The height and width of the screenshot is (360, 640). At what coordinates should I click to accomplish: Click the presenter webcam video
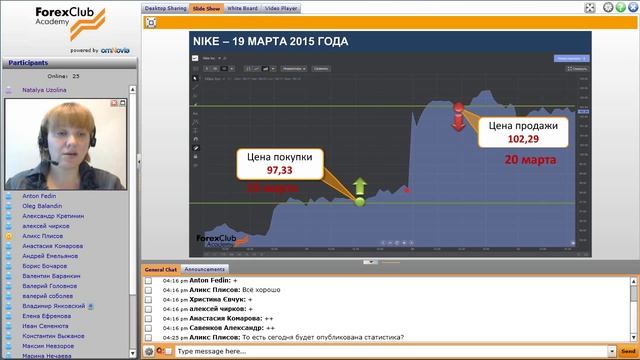(65, 144)
